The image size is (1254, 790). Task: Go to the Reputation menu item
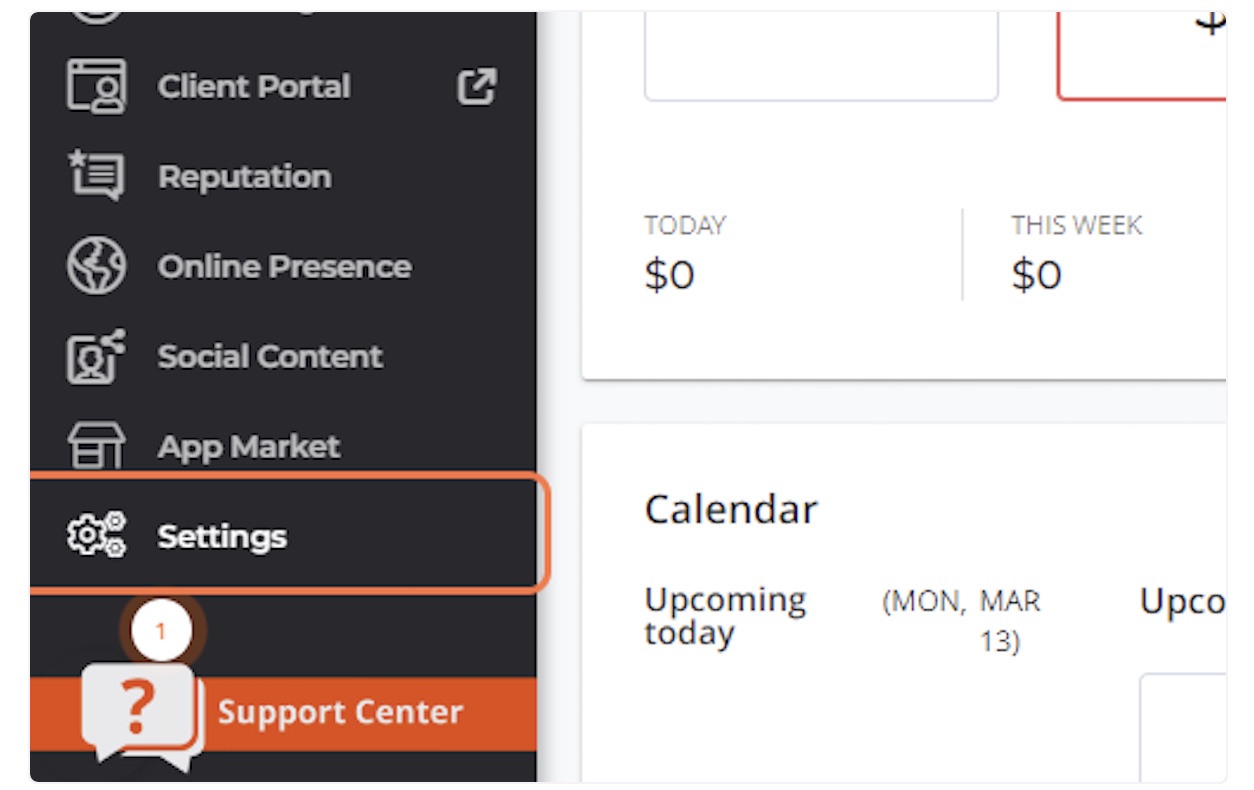pyautogui.click(x=244, y=177)
